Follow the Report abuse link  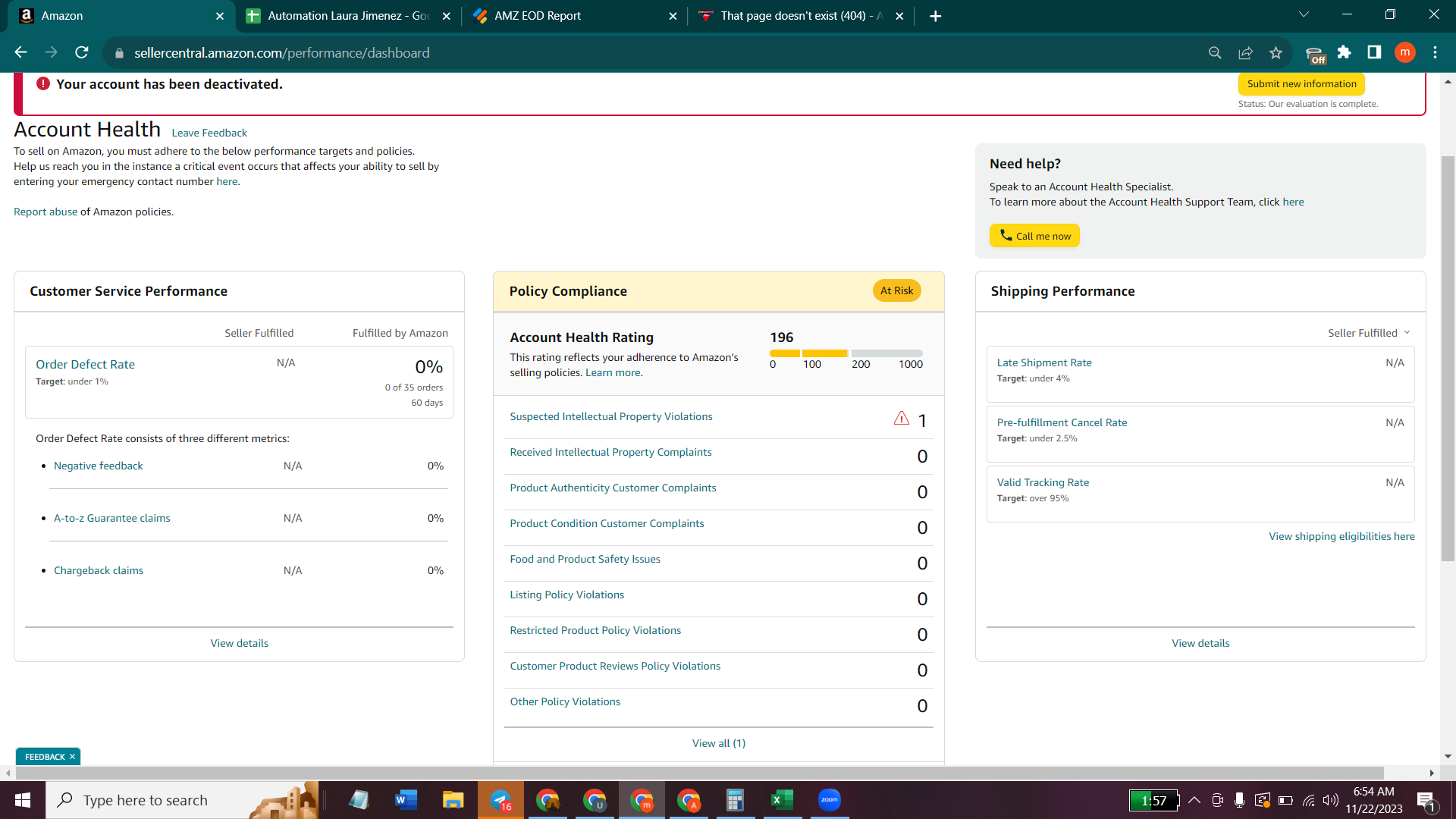45,212
